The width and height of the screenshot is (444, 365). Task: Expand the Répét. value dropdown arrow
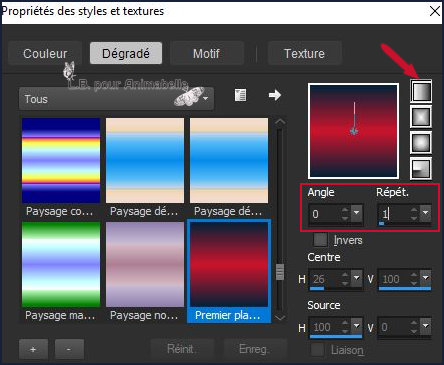click(x=426, y=212)
